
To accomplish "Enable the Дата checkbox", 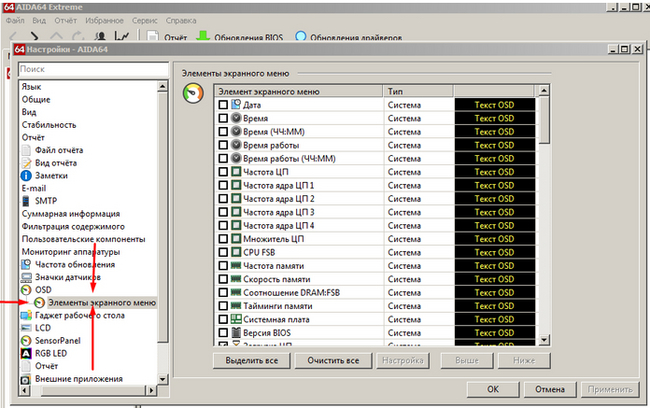I will (223, 105).
